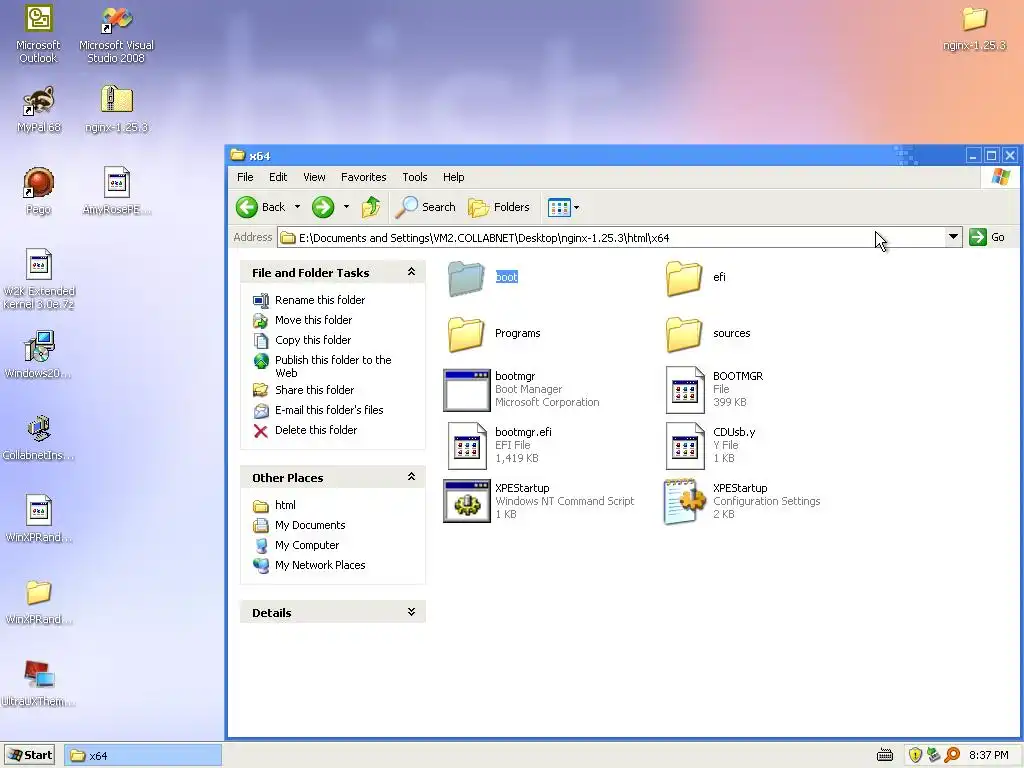Go back with the green Back arrow
Screen dimensions: 1024x768
click(x=261, y=207)
